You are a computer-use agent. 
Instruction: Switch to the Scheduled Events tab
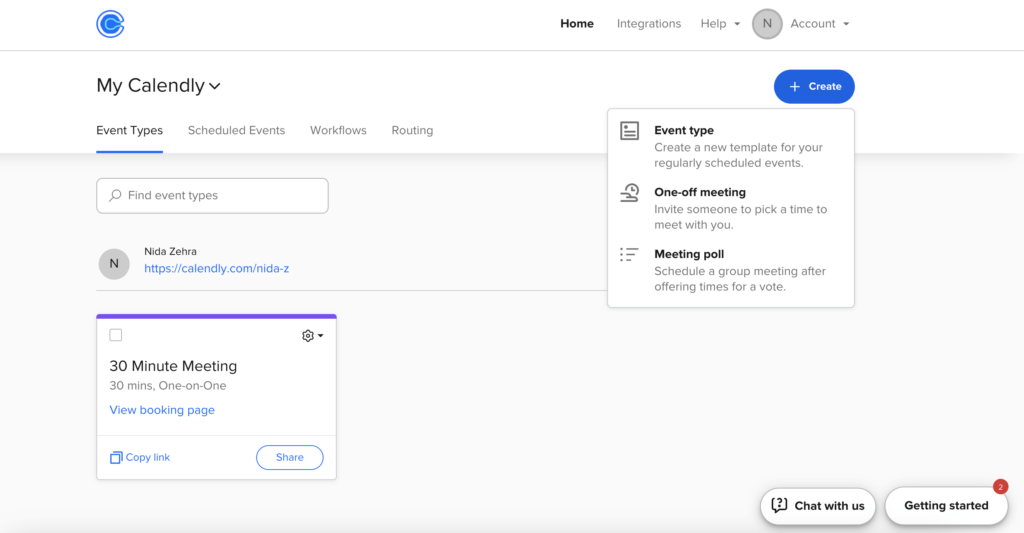(236, 131)
